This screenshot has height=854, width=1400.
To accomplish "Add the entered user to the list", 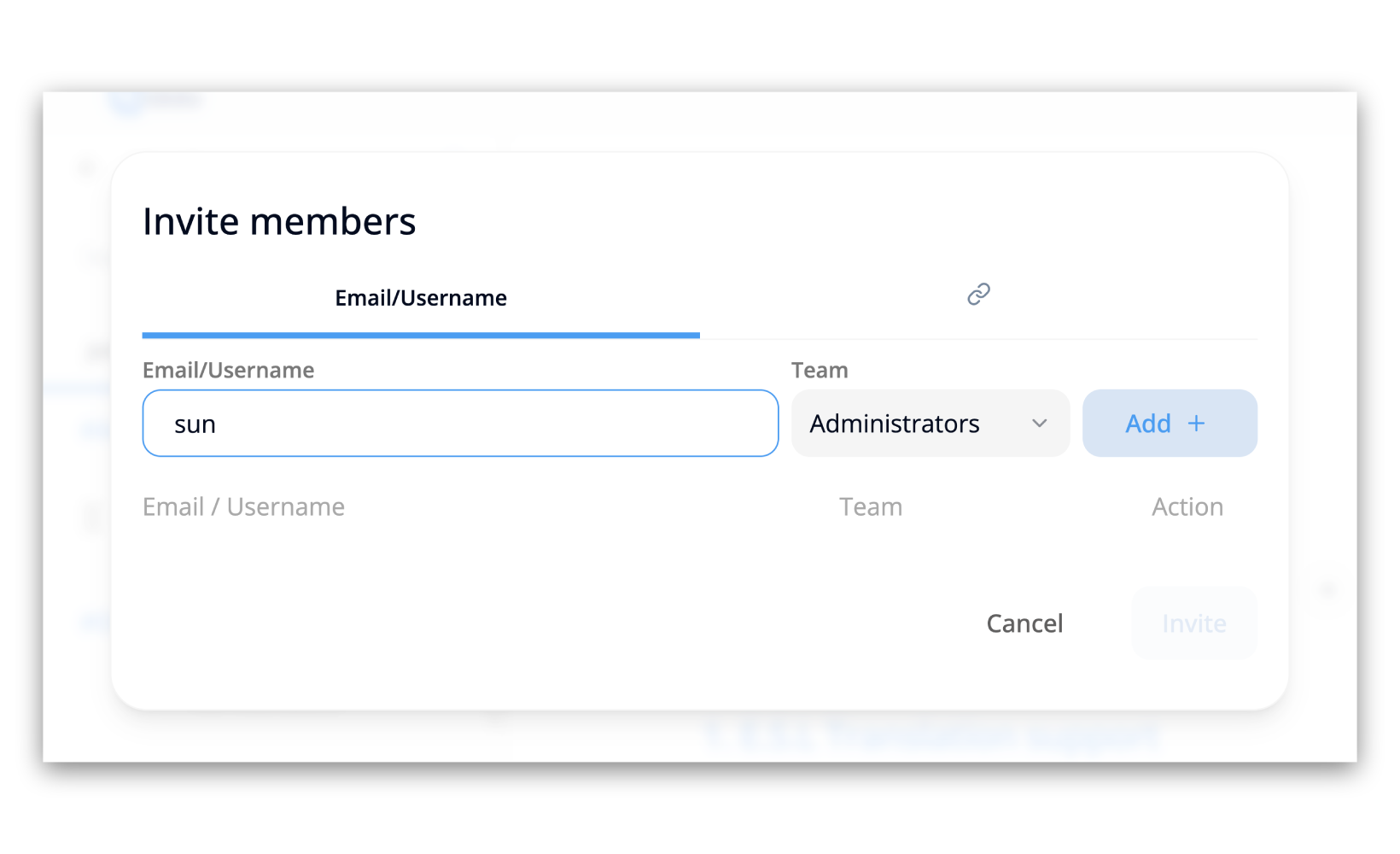I will point(1170,424).
